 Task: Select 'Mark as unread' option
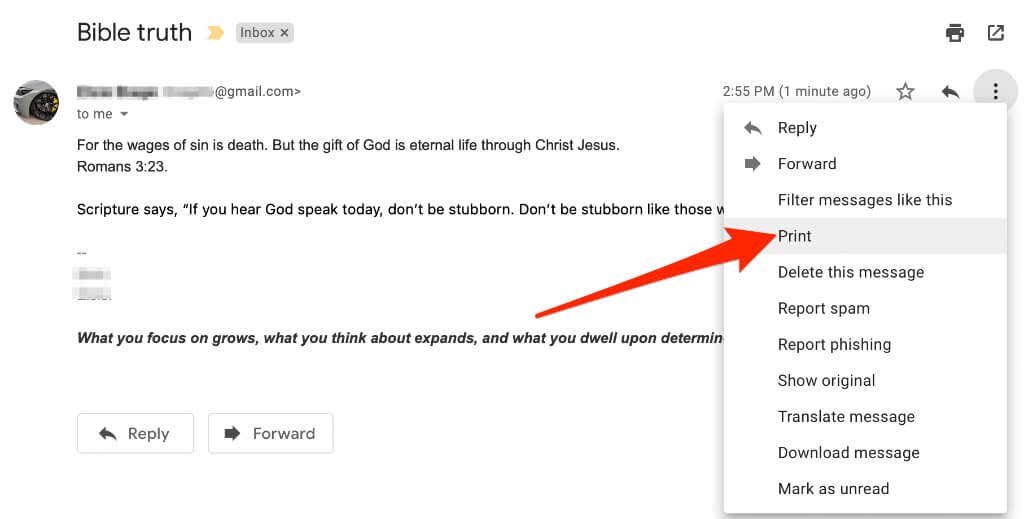pyautogui.click(x=833, y=488)
